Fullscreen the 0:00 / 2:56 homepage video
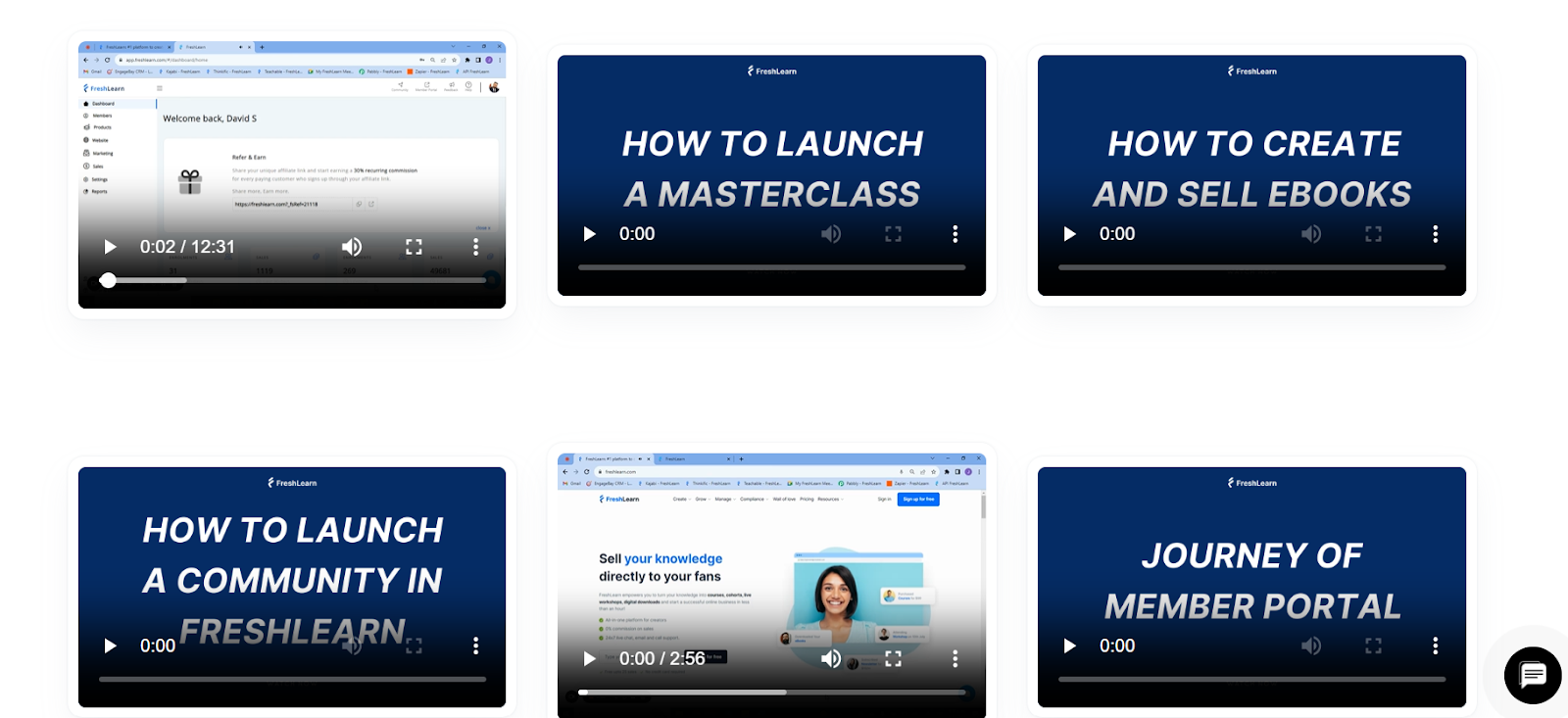The image size is (1568, 718). tap(893, 658)
